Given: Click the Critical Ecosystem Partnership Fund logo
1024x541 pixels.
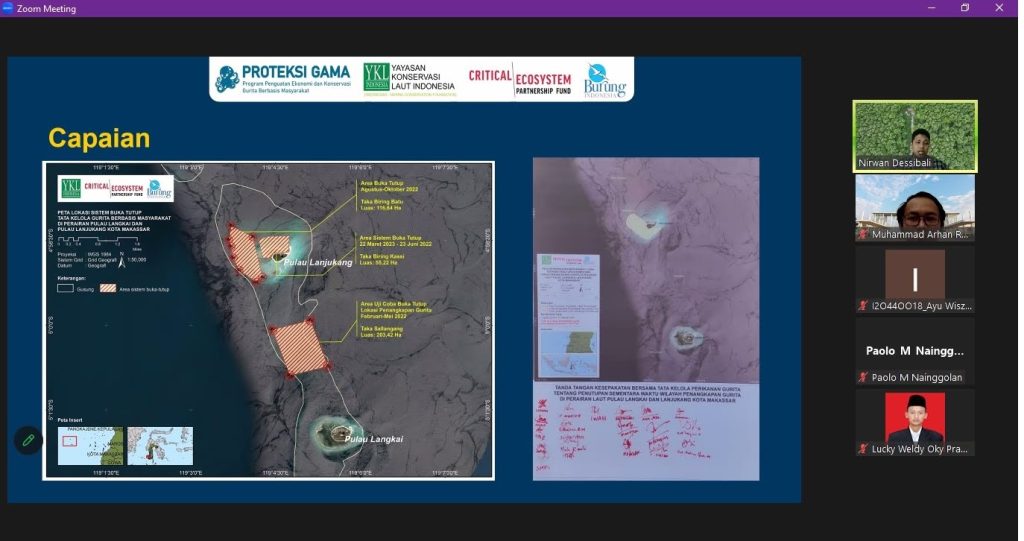Looking at the screenshot, I should pyautogui.click(x=520, y=80).
